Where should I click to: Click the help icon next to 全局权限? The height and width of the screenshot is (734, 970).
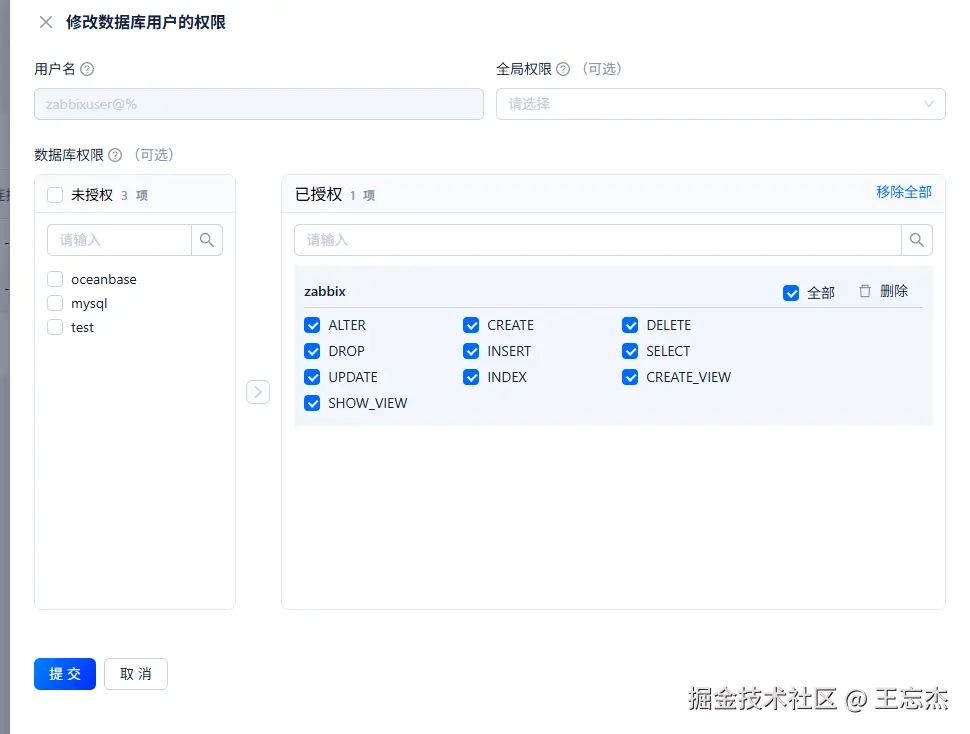(x=563, y=69)
